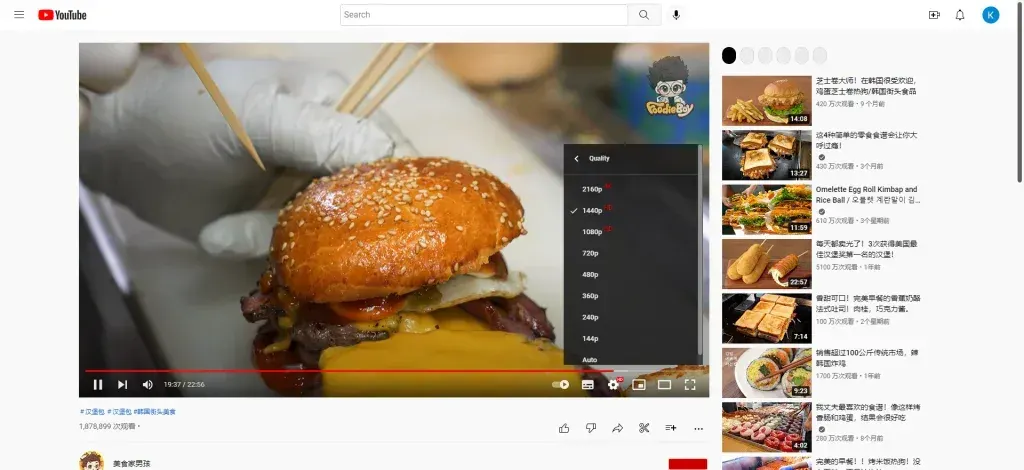Image resolution: width=1024 pixels, height=470 pixels.
Task: Switch to theater mode
Action: pyautogui.click(x=664, y=384)
